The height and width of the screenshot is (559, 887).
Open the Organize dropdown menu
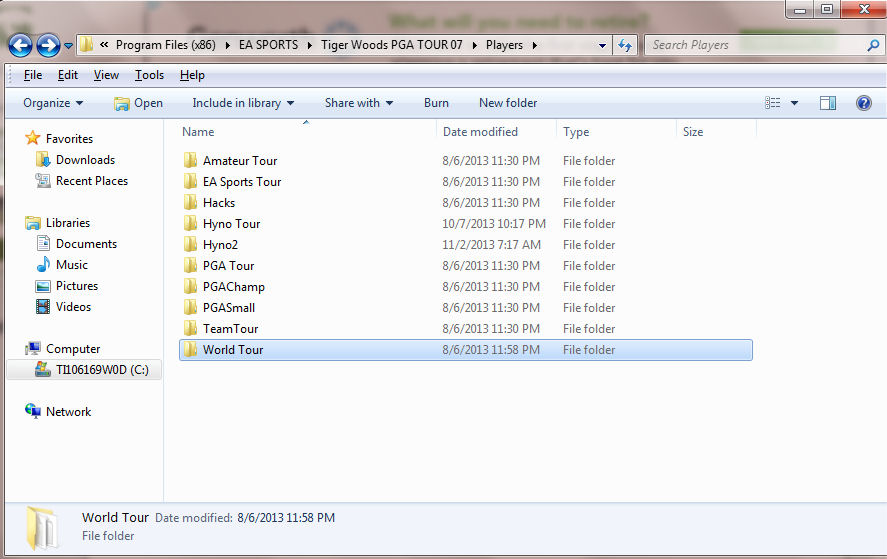[53, 103]
